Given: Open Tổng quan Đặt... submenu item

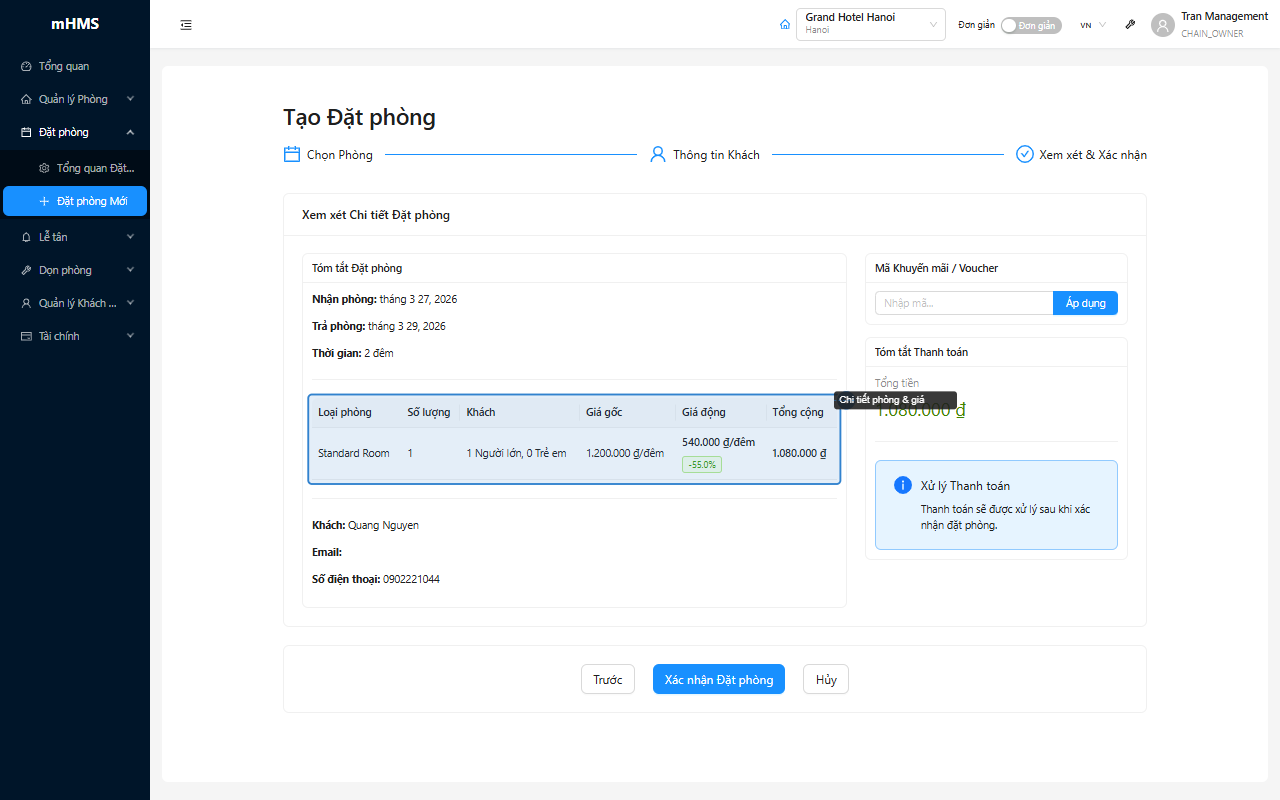Looking at the screenshot, I should coord(75,168).
